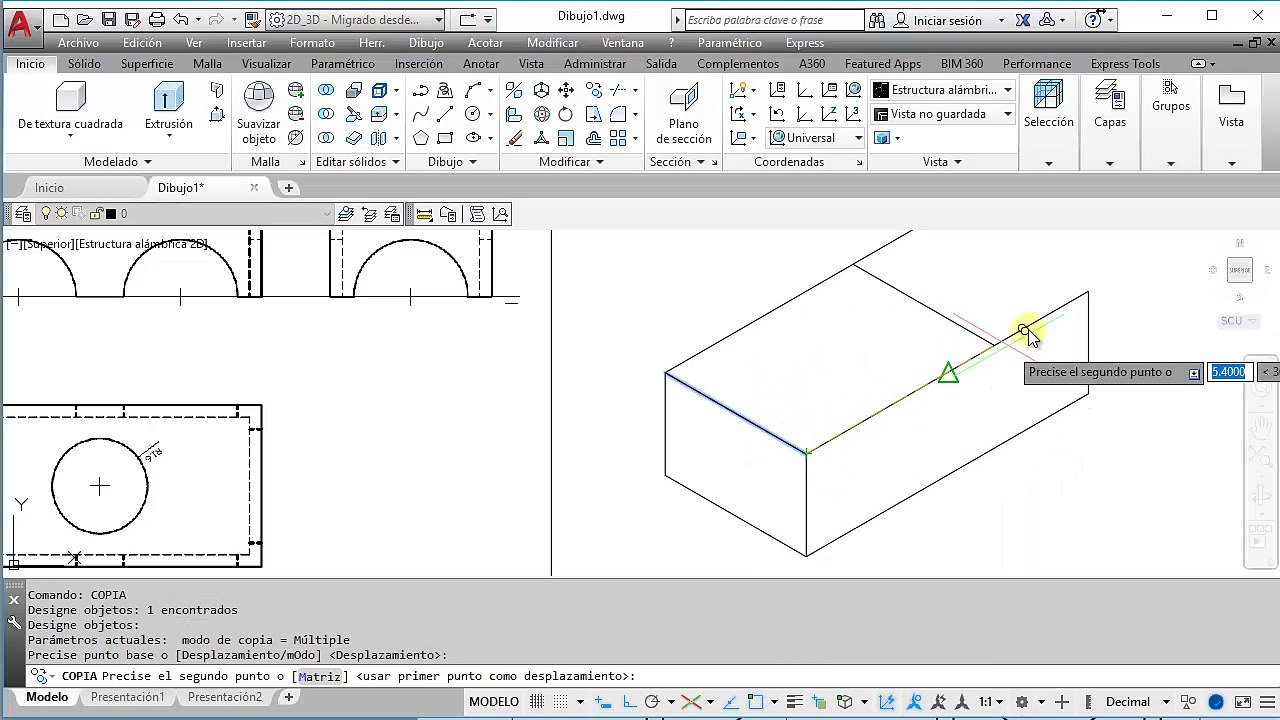This screenshot has width=1280, height=720.
Task: Switch to the Visualizar ribbon tab
Action: click(x=266, y=64)
